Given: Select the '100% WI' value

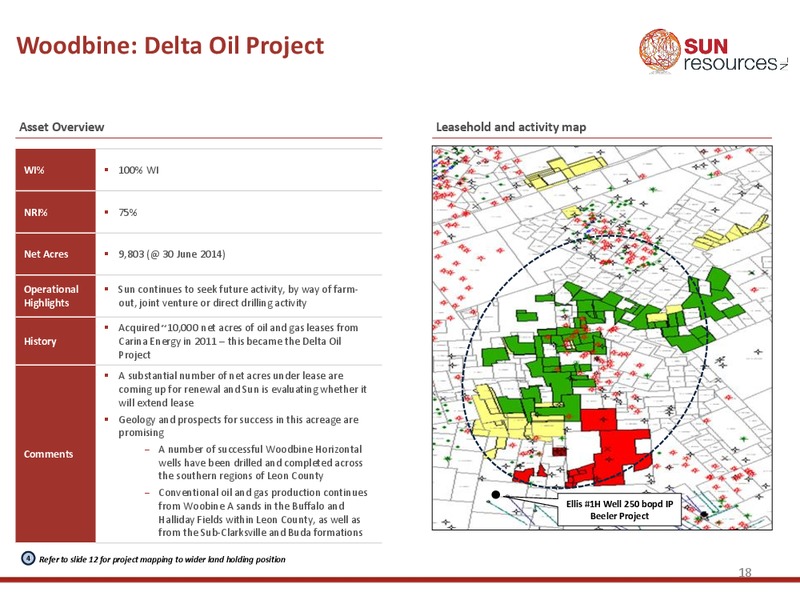Looking at the screenshot, I should pyautogui.click(x=138, y=170).
